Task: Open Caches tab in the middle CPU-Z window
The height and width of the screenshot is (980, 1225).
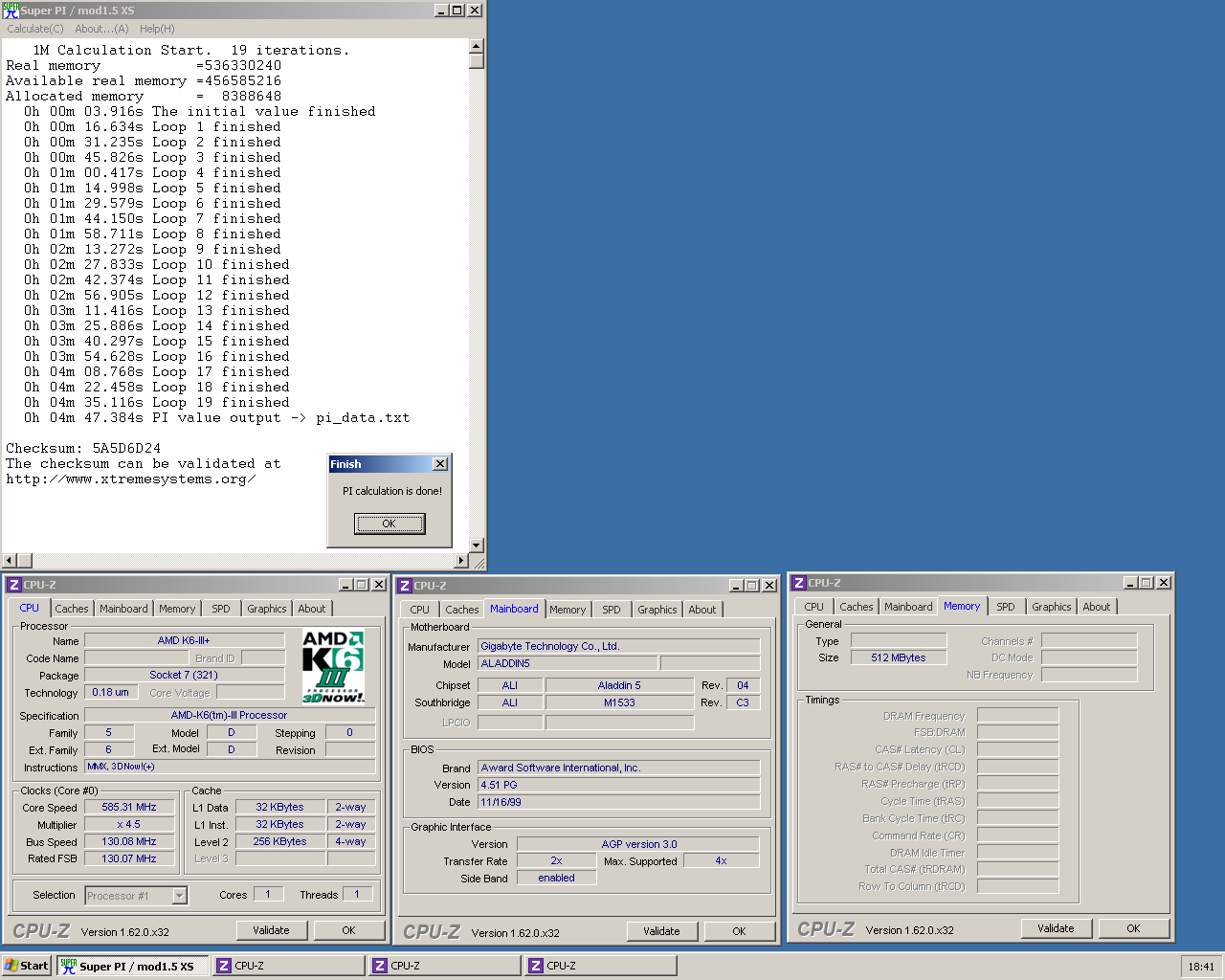Action: [462, 610]
